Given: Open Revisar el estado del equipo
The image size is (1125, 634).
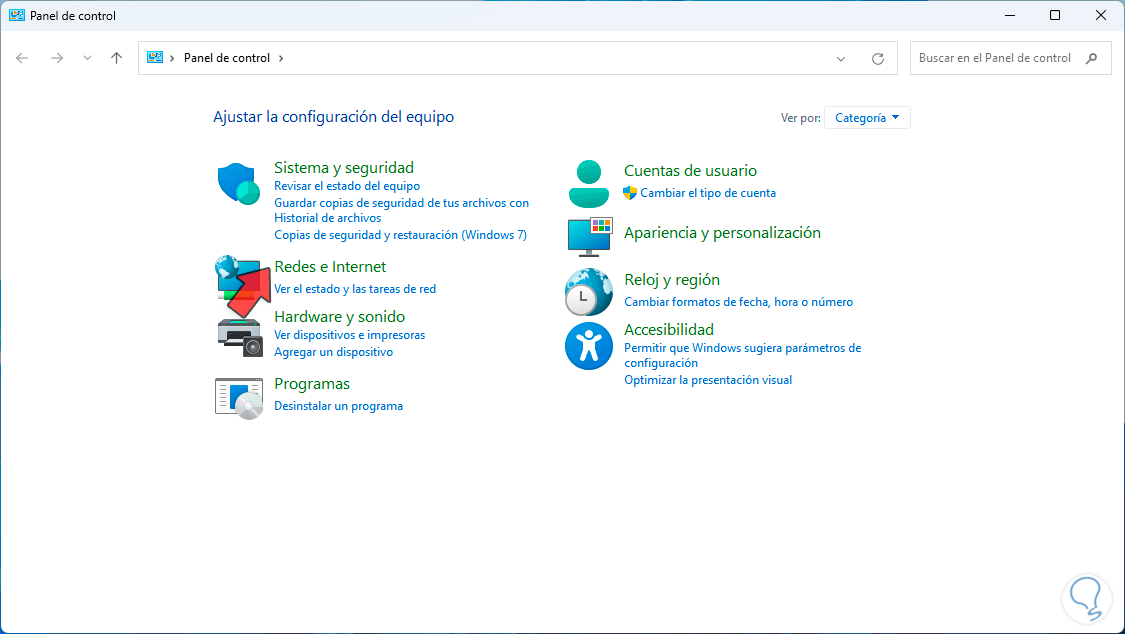Looking at the screenshot, I should [347, 186].
